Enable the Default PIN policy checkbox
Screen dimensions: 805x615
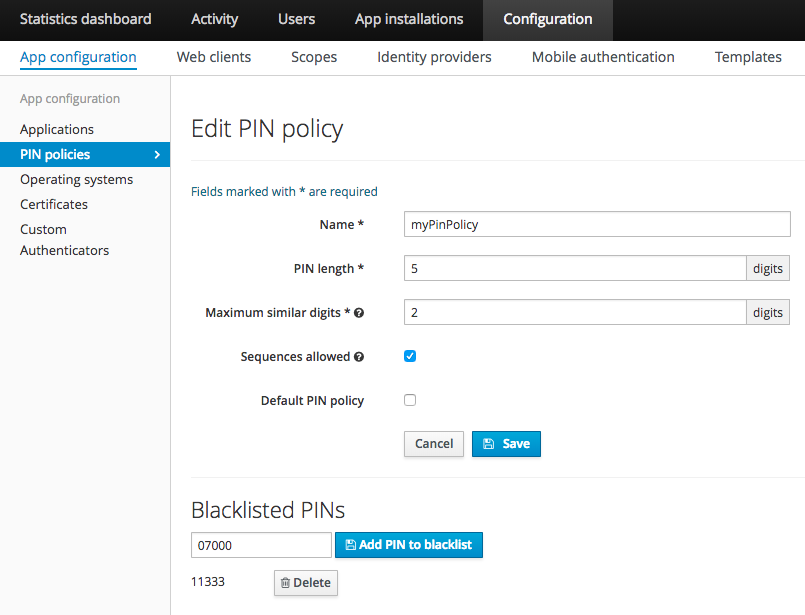[x=410, y=399]
